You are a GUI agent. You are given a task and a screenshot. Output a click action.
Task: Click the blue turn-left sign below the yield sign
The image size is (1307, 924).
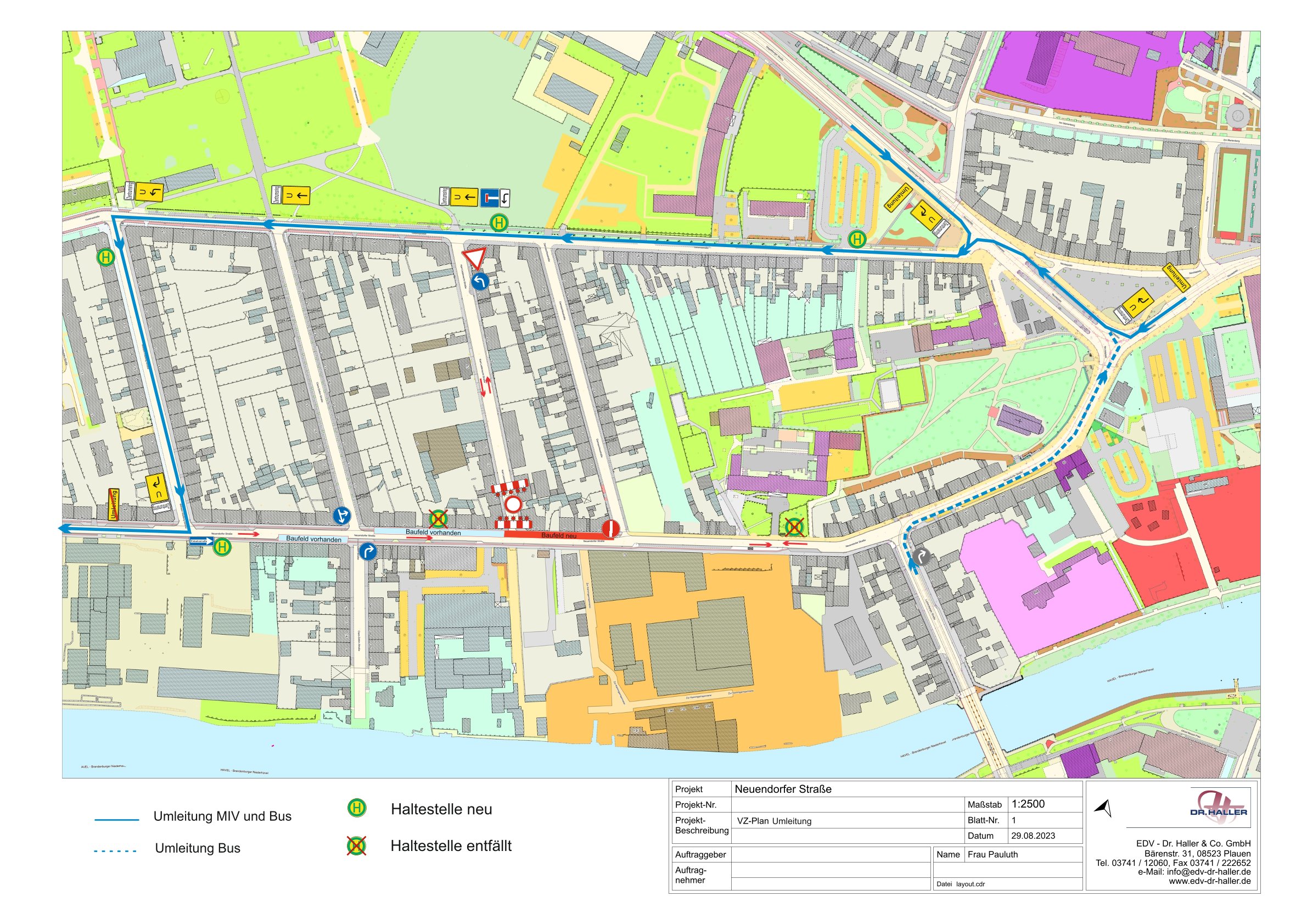click(x=480, y=281)
